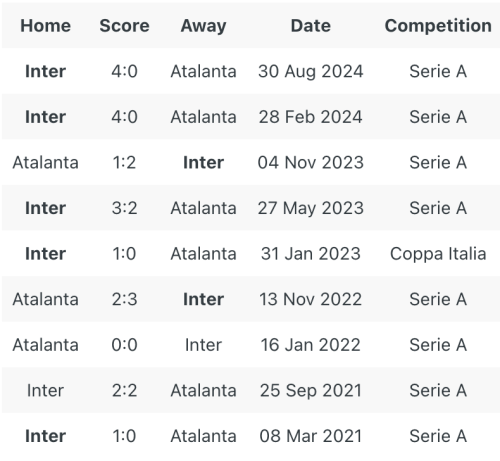
Task: Open the 30 Aug 2024 match date
Action: pyautogui.click(x=311, y=72)
